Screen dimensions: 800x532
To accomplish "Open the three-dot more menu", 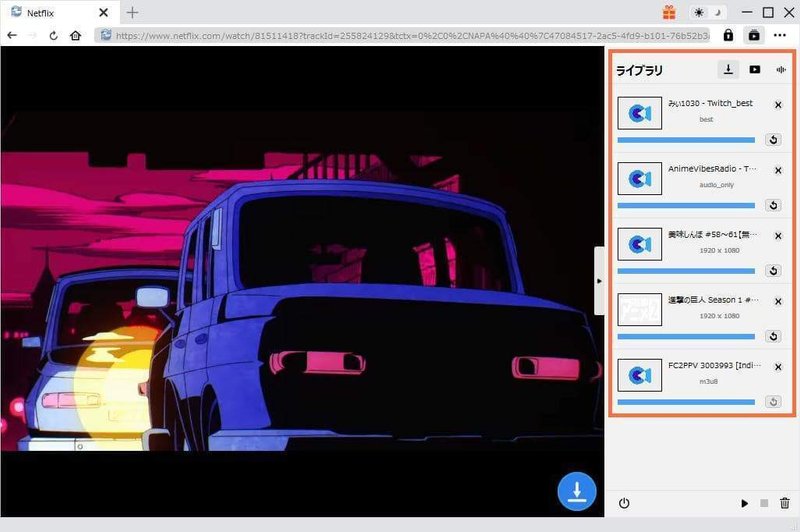I will coord(780,35).
